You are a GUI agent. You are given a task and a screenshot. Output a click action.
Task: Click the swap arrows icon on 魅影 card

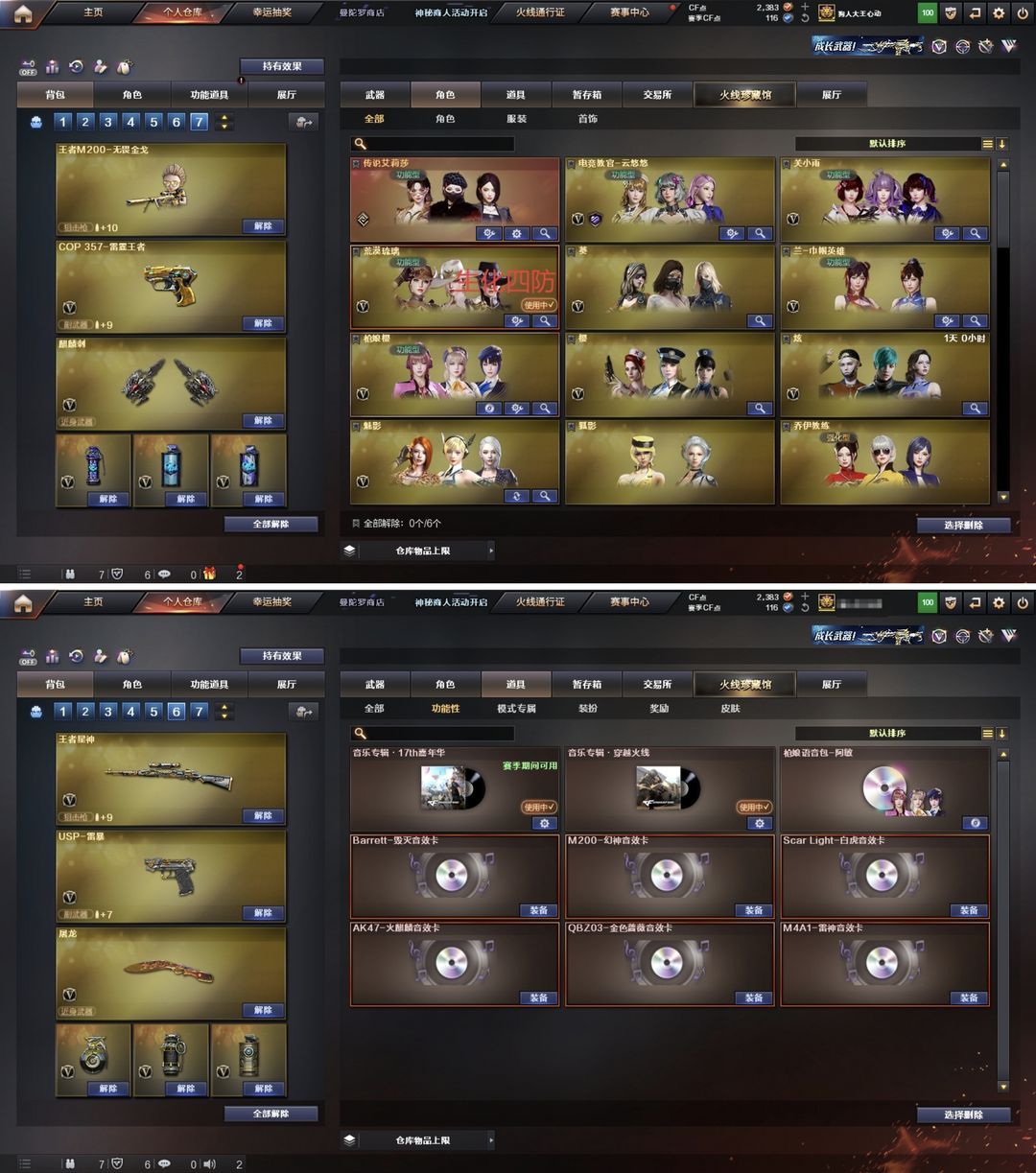click(x=517, y=495)
